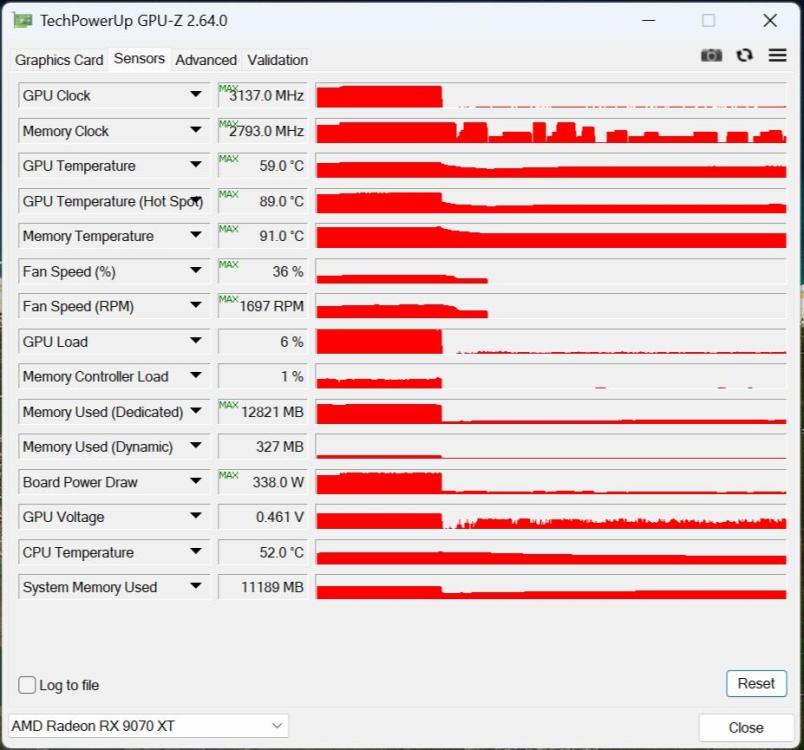804x750 pixels.
Task: Click the 52.0 °C CPU Temperature value
Action: (263, 552)
